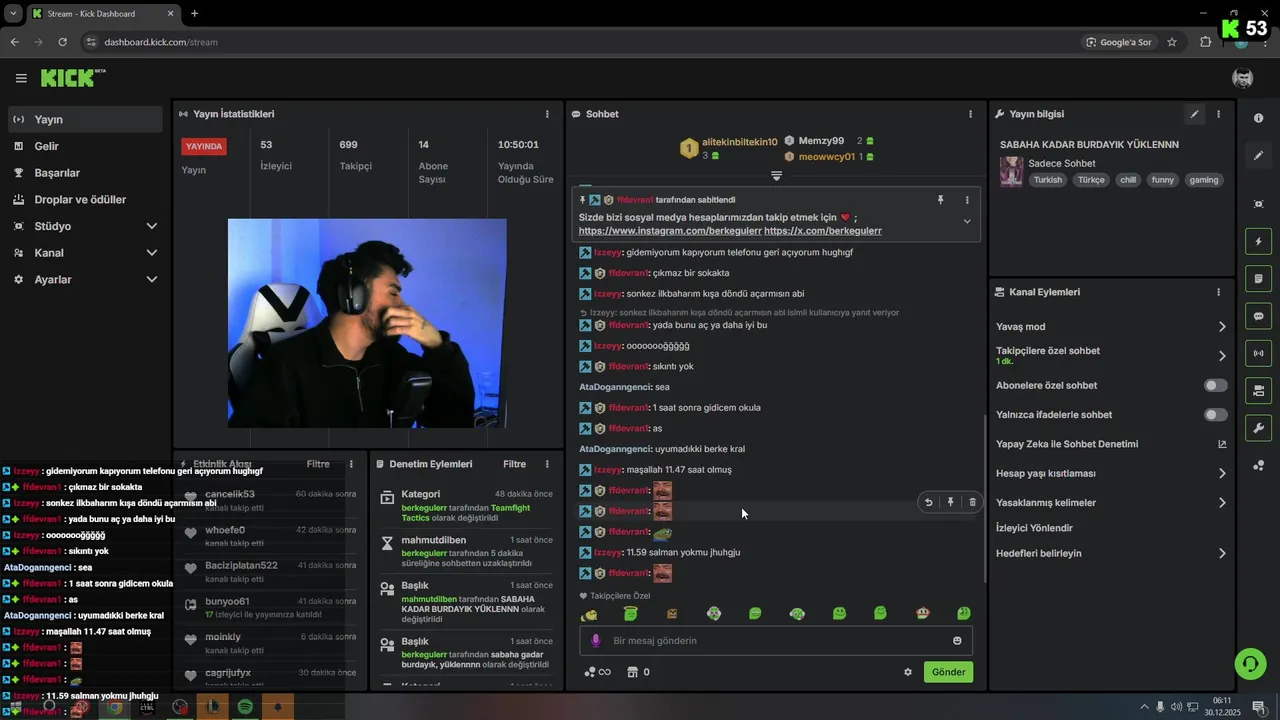Image resolution: width=1280 pixels, height=720 pixels.
Task: Enable Abonelere özel sohbet toggle
Action: [x=1216, y=386]
